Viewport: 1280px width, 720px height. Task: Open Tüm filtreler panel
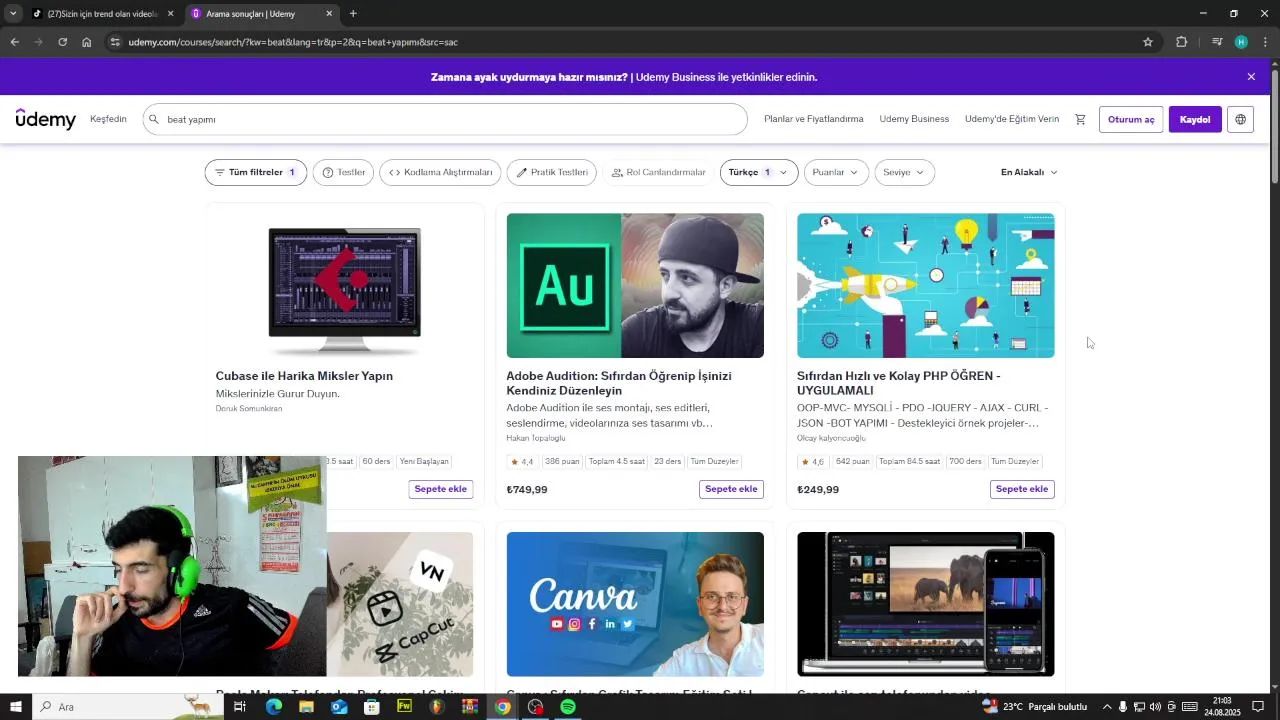(x=256, y=172)
